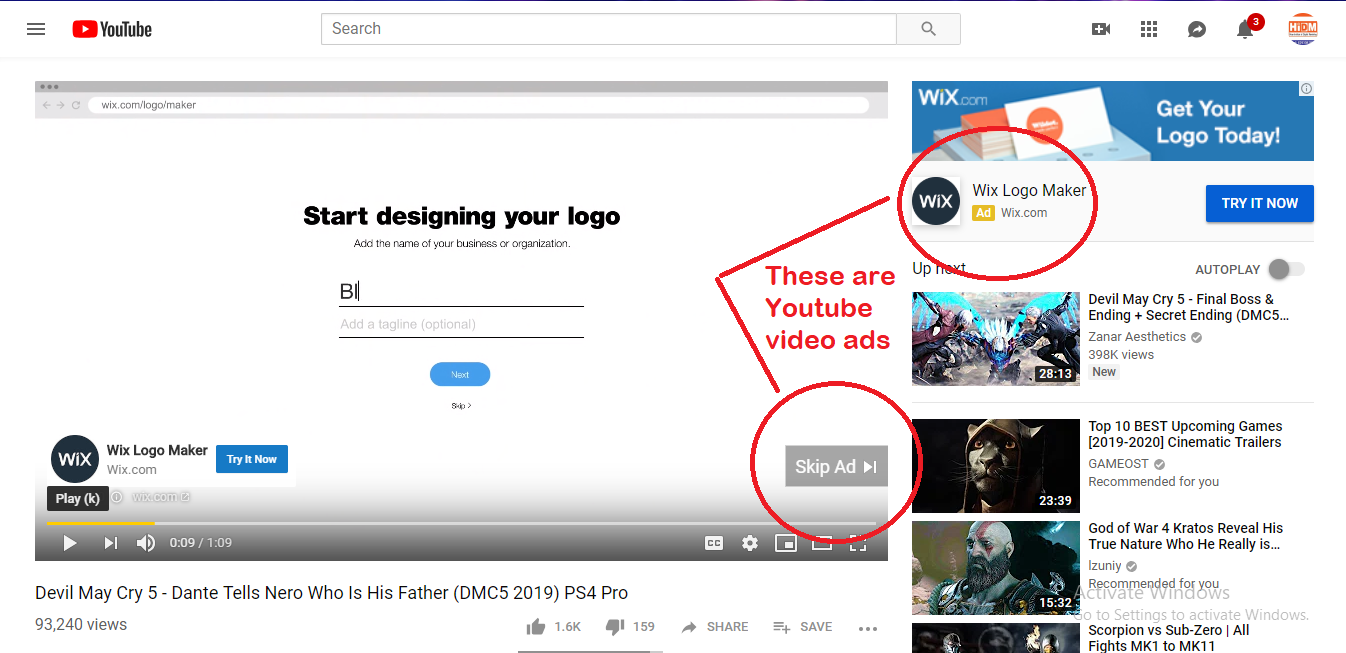Open the notifications bell
Screen dimensions: 1346x653
(x=1245, y=29)
